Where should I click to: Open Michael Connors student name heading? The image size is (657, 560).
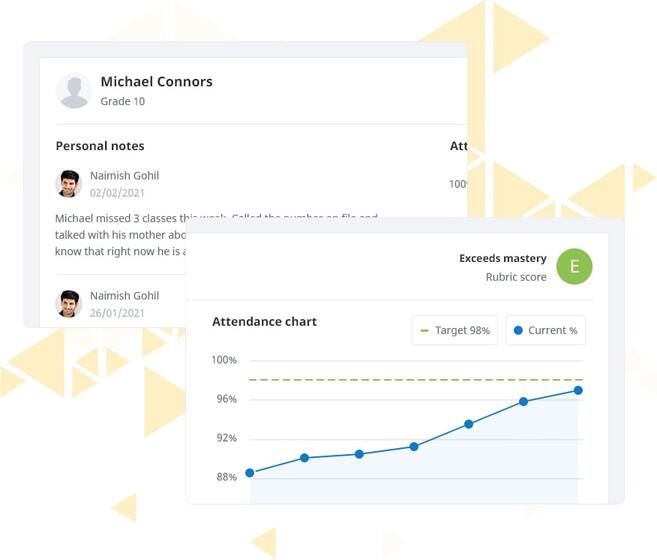coord(156,81)
